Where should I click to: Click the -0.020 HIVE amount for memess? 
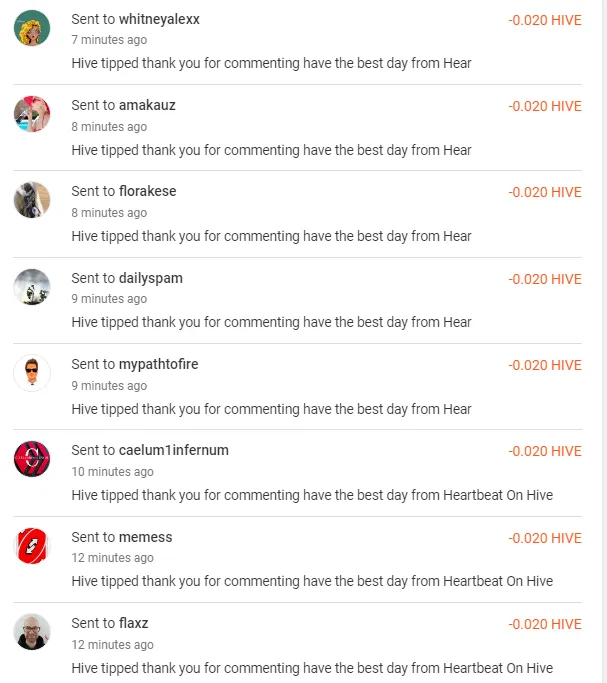pyautogui.click(x=544, y=538)
